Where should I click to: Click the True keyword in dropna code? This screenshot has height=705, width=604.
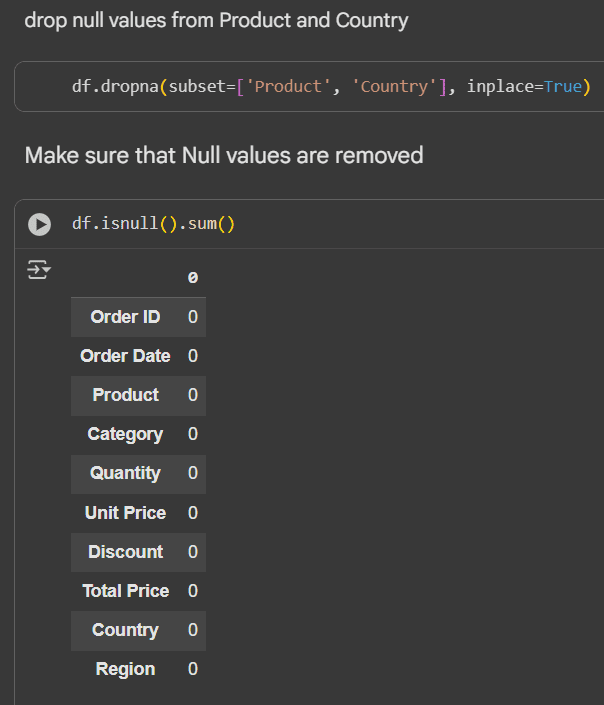pos(563,87)
